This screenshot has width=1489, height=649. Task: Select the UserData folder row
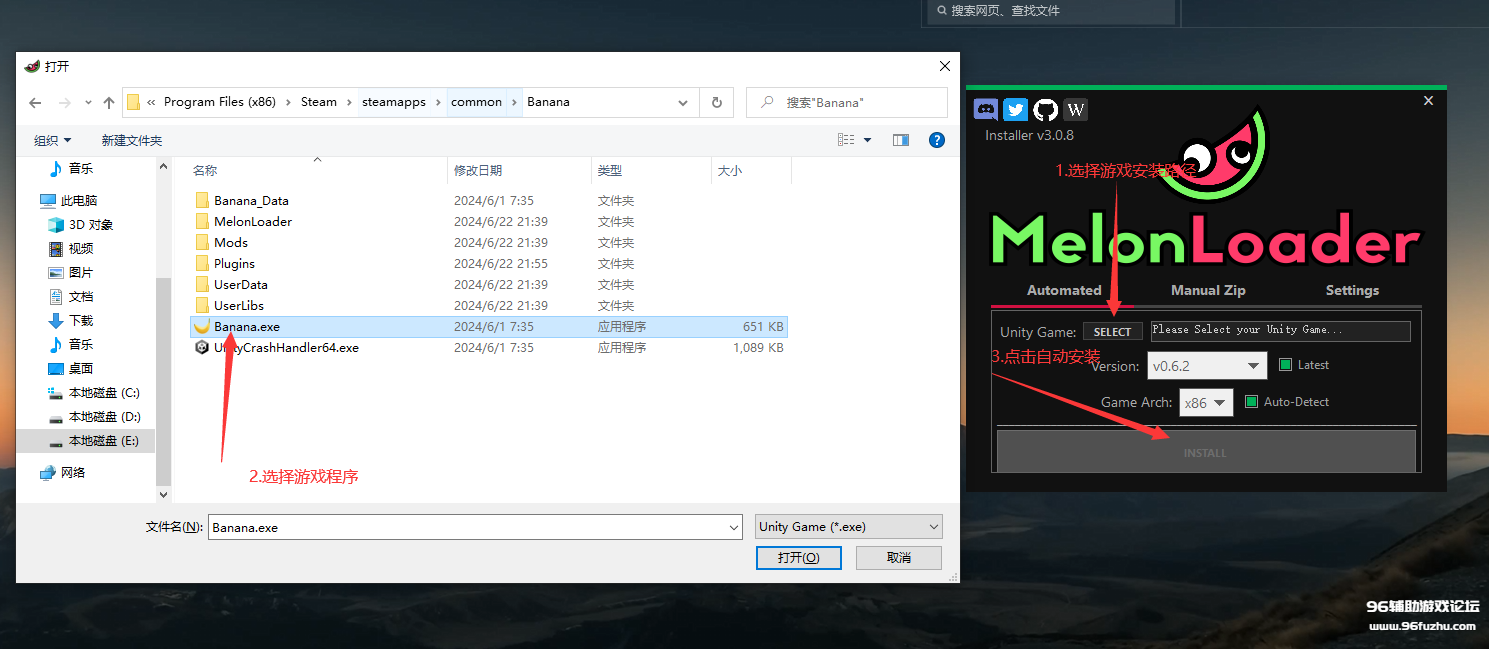point(488,285)
